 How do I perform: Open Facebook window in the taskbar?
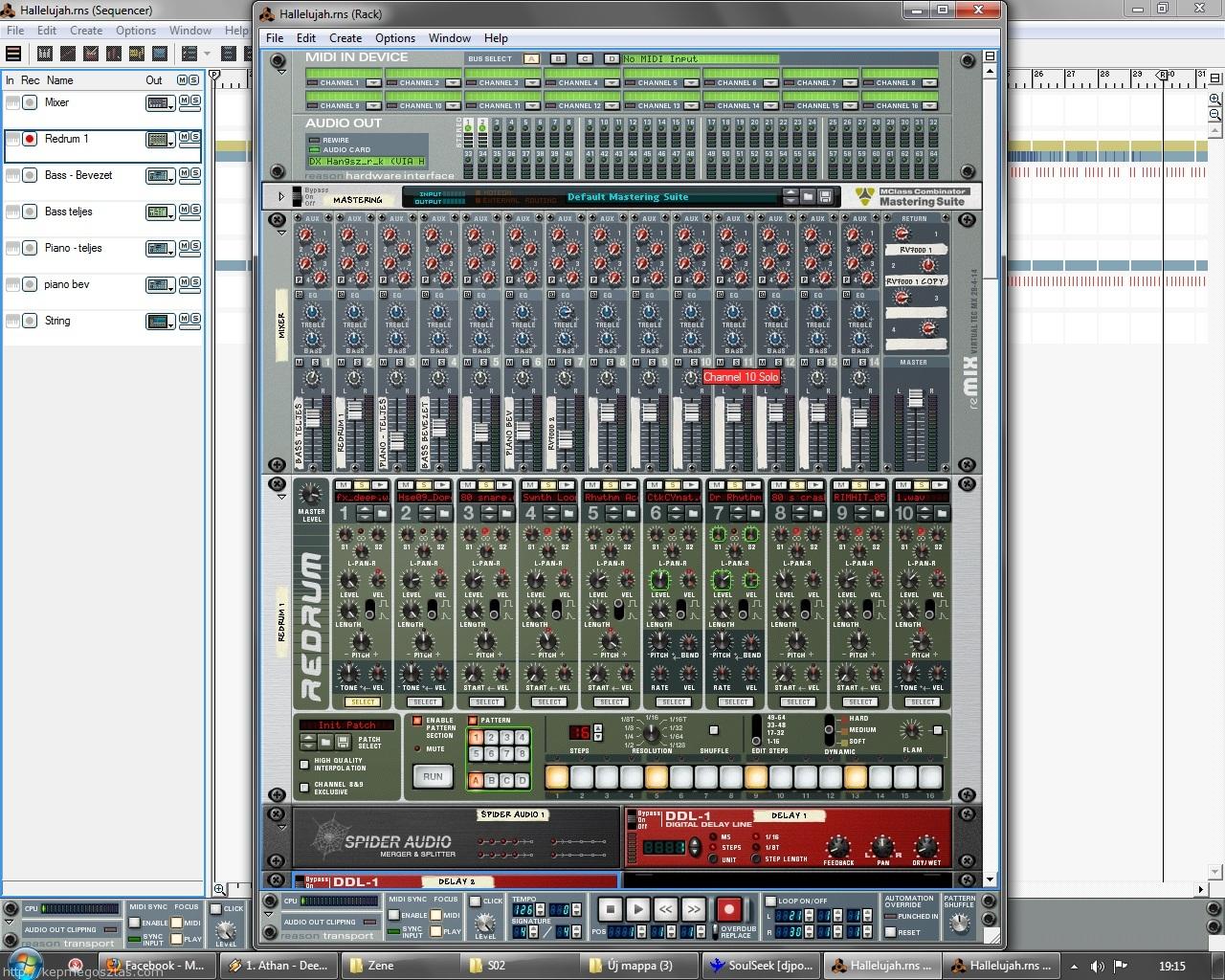[156, 965]
